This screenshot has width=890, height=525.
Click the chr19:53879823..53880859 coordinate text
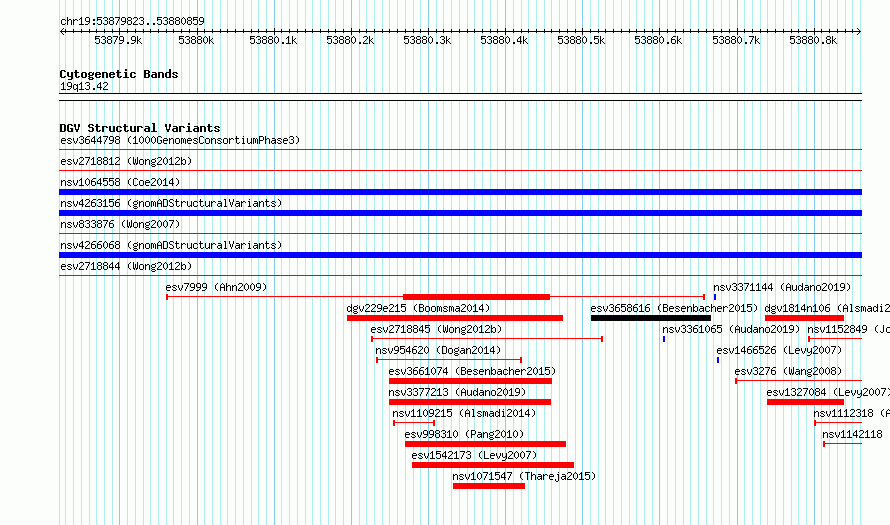pos(132,21)
